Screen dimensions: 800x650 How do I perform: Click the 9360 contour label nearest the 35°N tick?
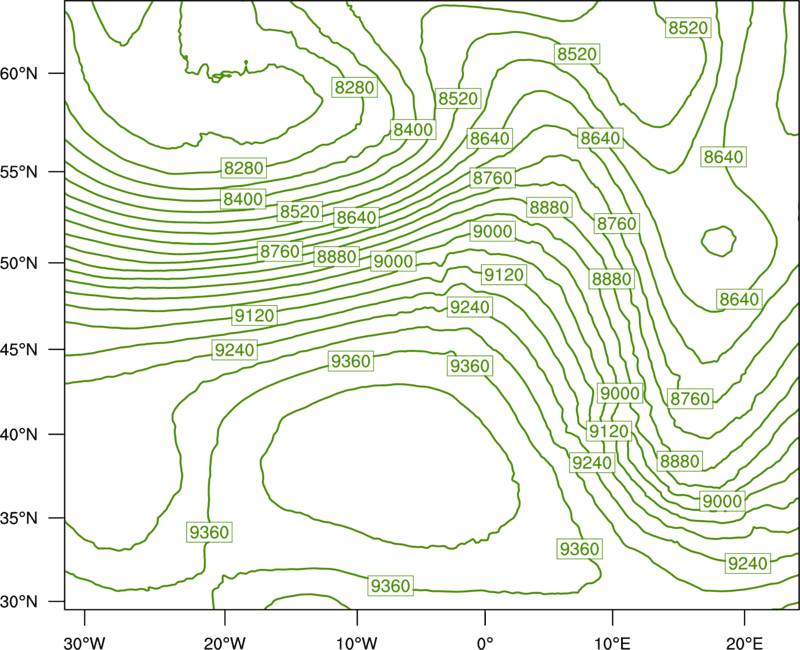209,532
